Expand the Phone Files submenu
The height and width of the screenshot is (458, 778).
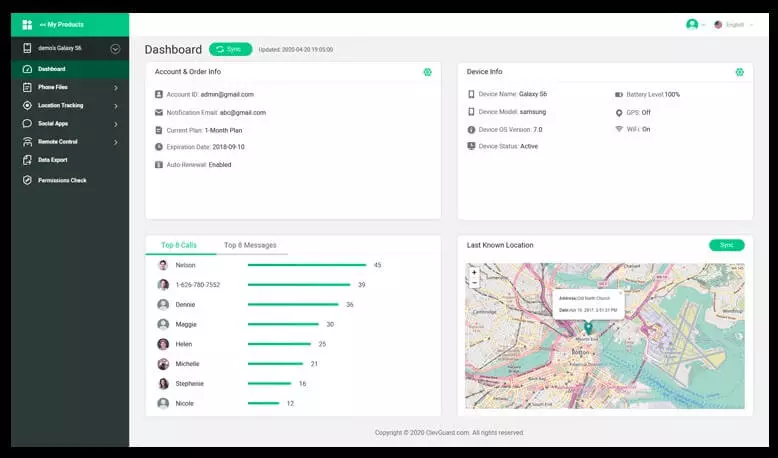coord(116,88)
